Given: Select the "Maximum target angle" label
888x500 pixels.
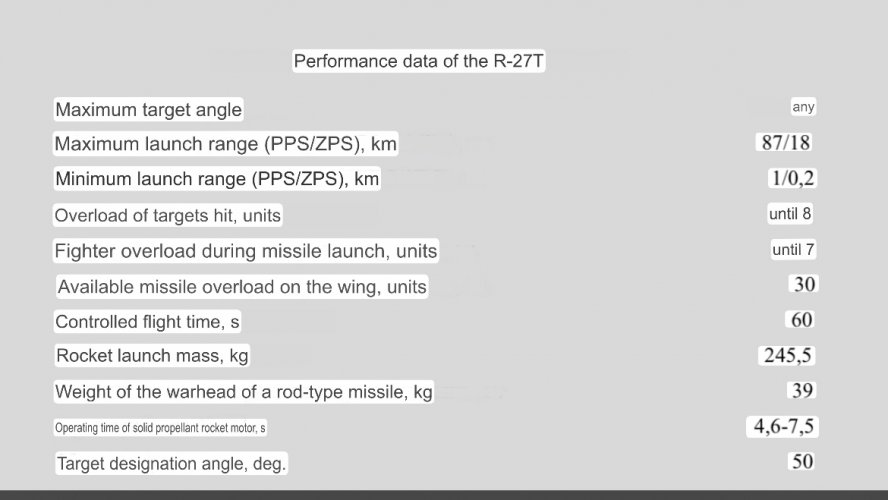Looking at the screenshot, I should pyautogui.click(x=148, y=109).
